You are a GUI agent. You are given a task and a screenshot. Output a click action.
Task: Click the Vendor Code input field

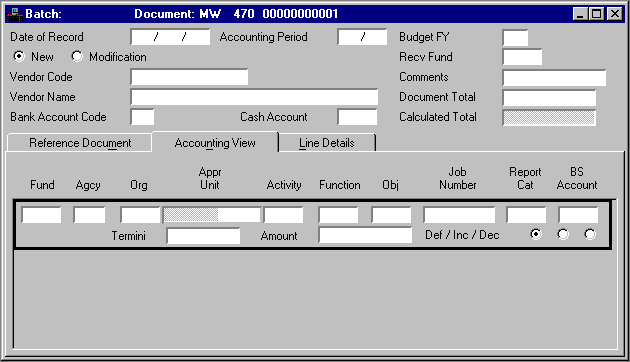(189, 77)
